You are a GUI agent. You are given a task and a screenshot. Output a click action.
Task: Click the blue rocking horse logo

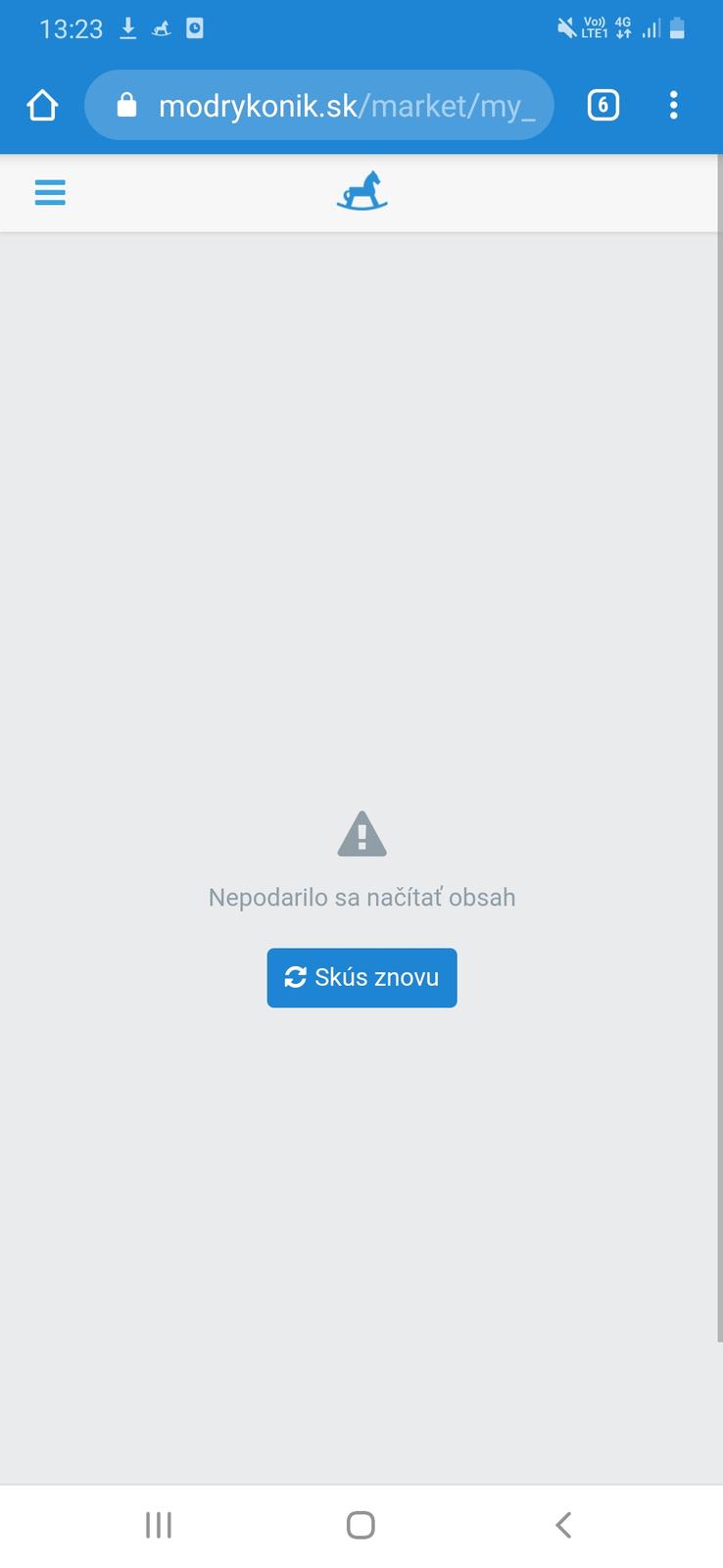point(362,192)
